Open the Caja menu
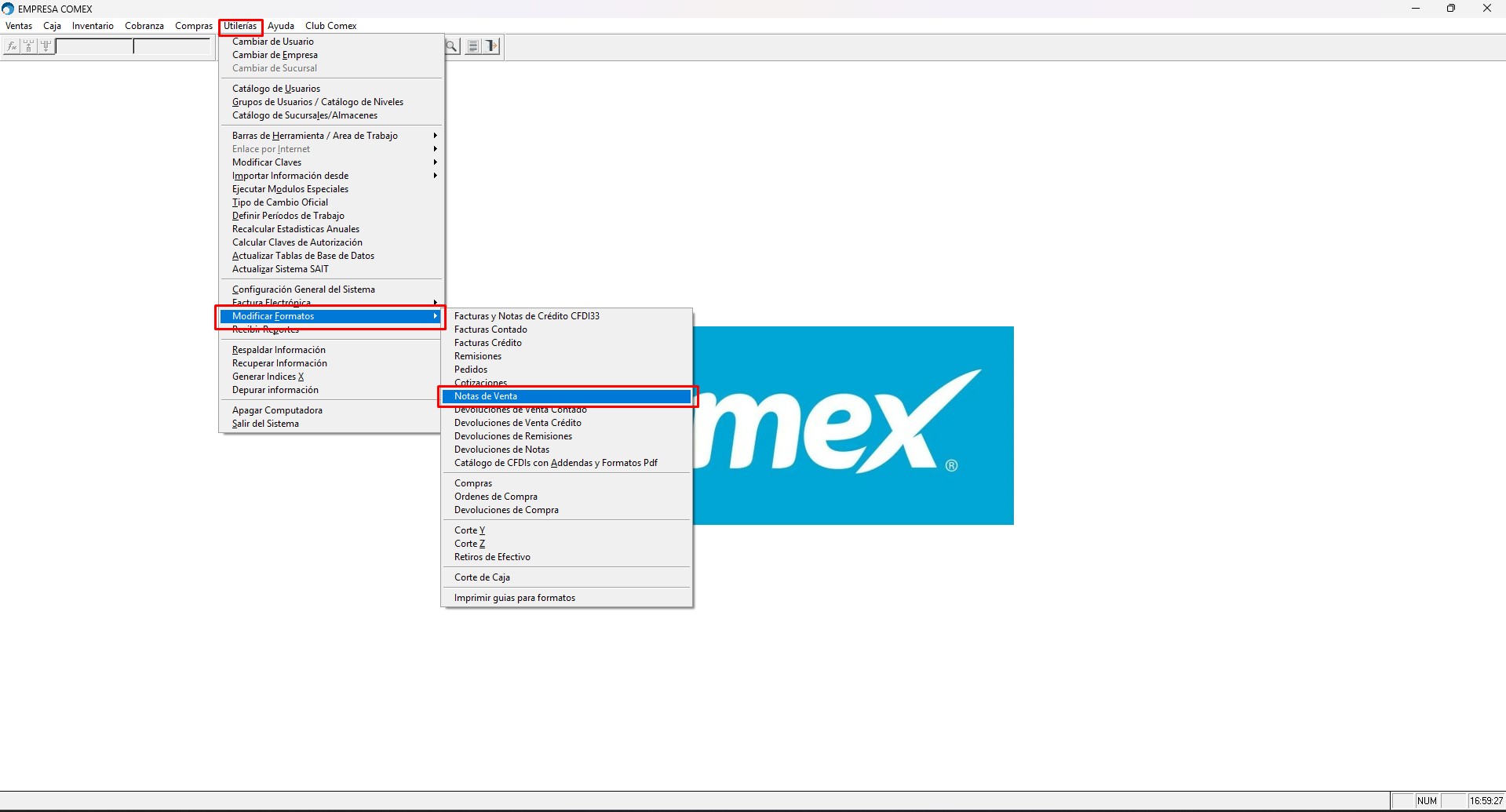The height and width of the screenshot is (812, 1506). [x=52, y=26]
